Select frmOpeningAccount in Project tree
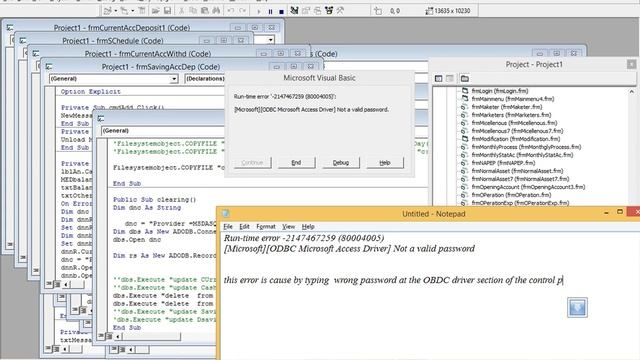640x360 pixels. pos(528,187)
